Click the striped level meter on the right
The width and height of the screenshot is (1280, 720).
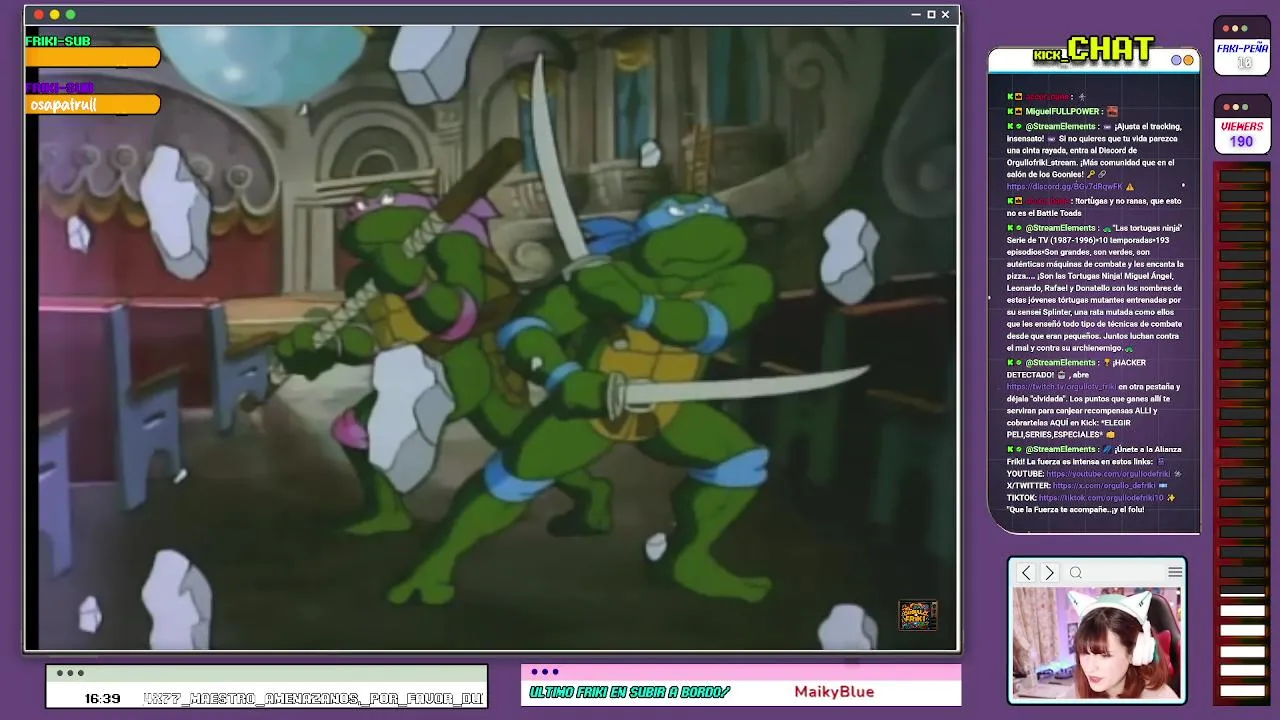(x=1242, y=432)
